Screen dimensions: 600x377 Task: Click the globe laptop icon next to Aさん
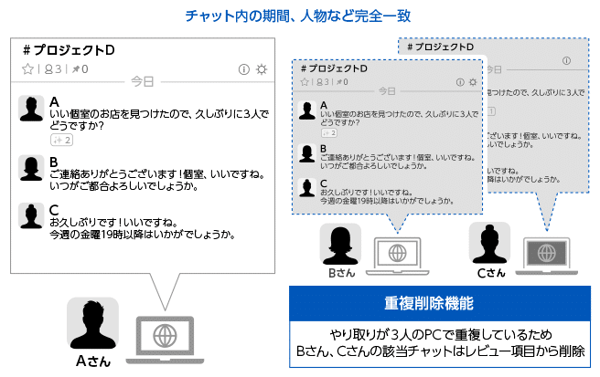(165, 340)
